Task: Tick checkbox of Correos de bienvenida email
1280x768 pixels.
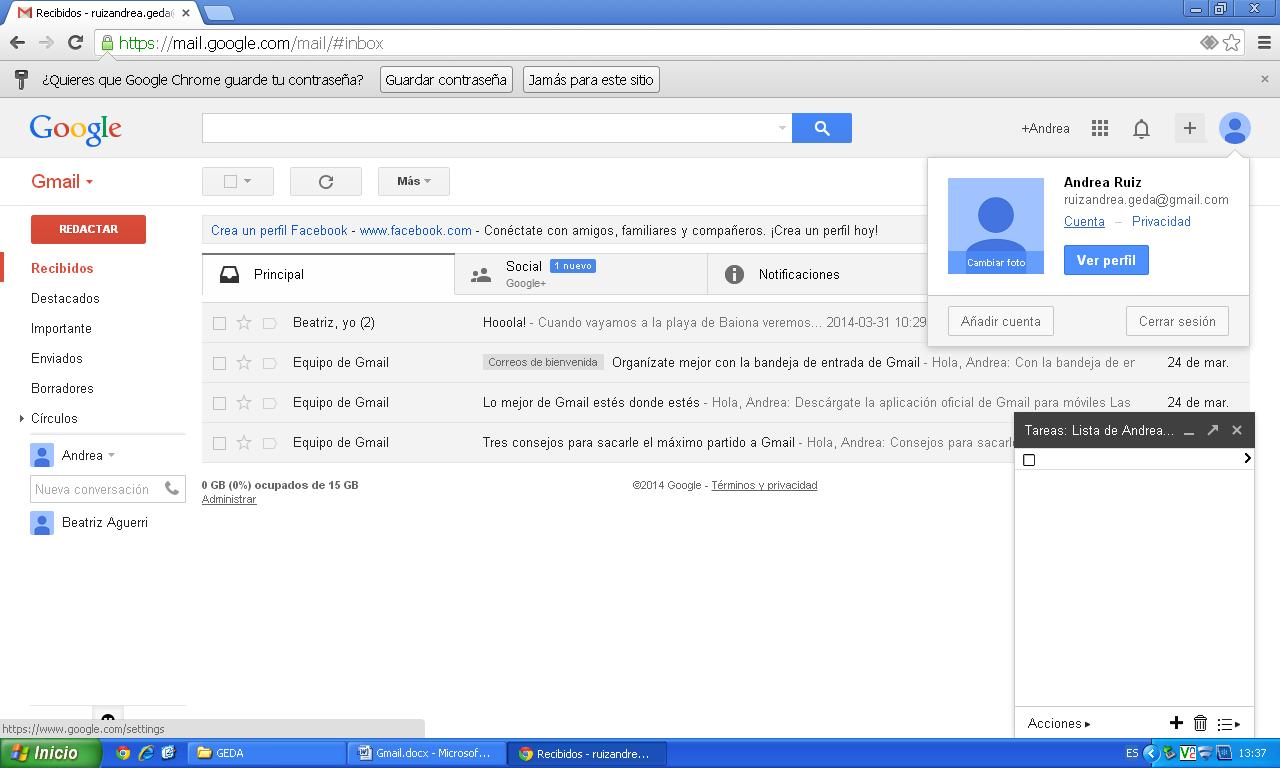Action: point(219,363)
